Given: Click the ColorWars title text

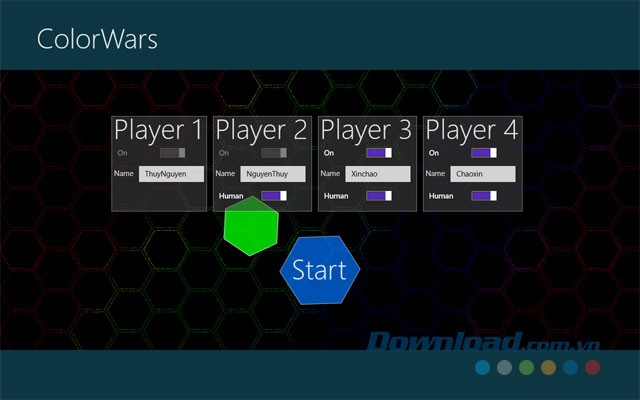Looking at the screenshot, I should [x=97, y=39].
